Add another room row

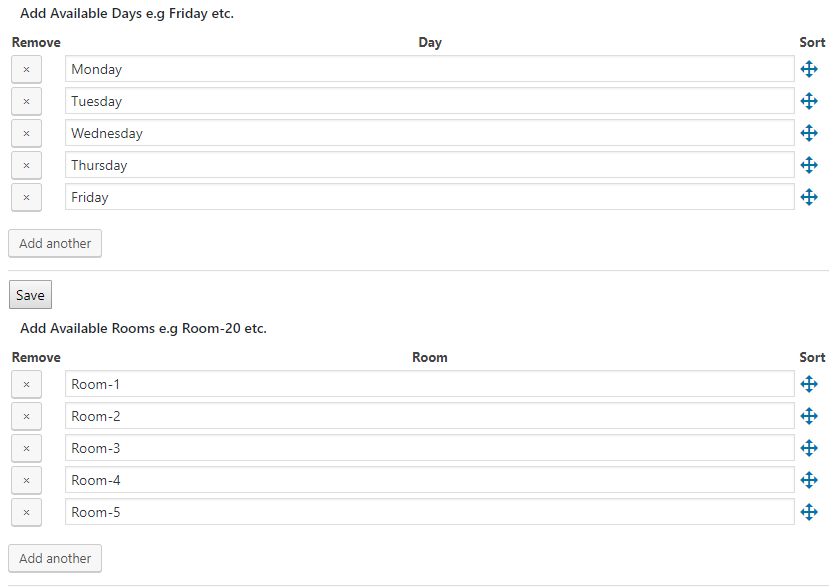point(55,558)
